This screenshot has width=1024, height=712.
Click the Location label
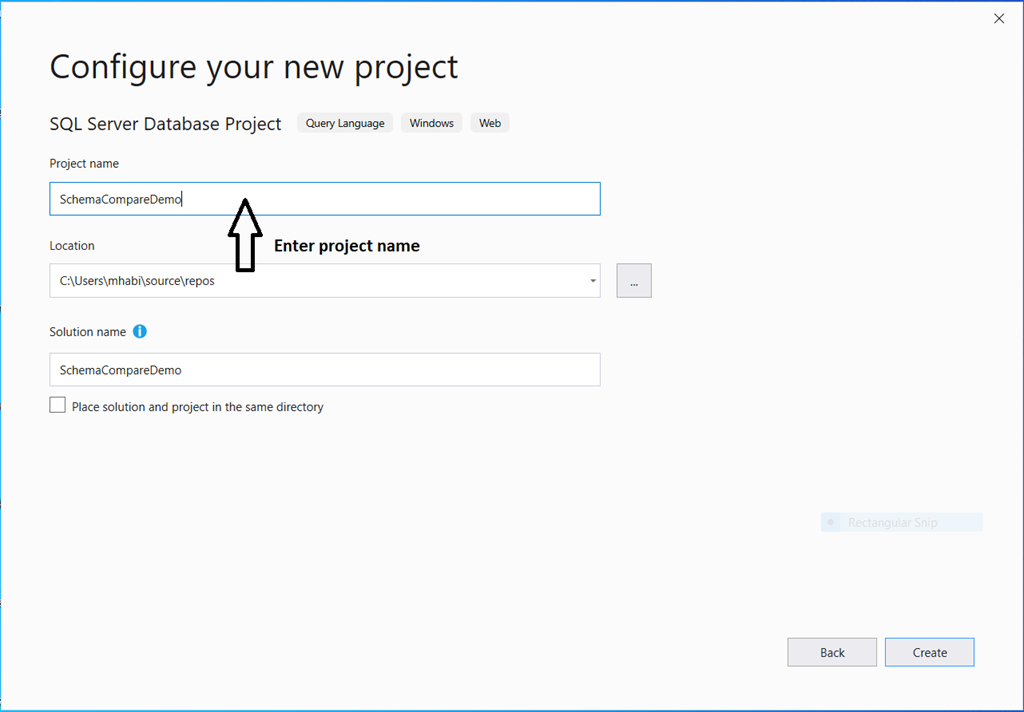pyautogui.click(x=72, y=246)
